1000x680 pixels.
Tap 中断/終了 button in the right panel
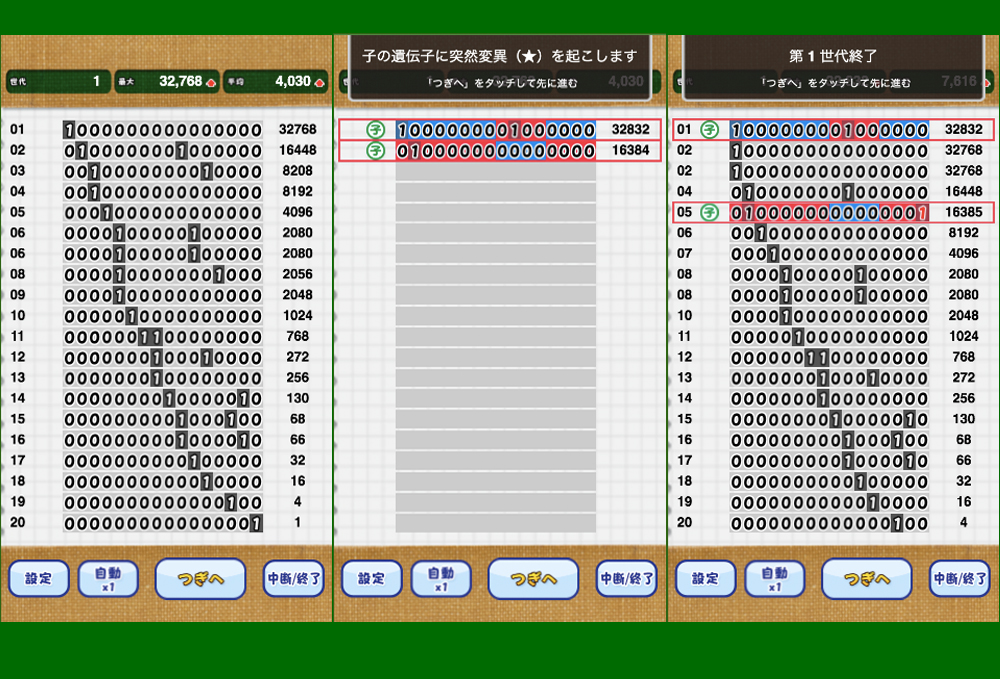click(960, 579)
